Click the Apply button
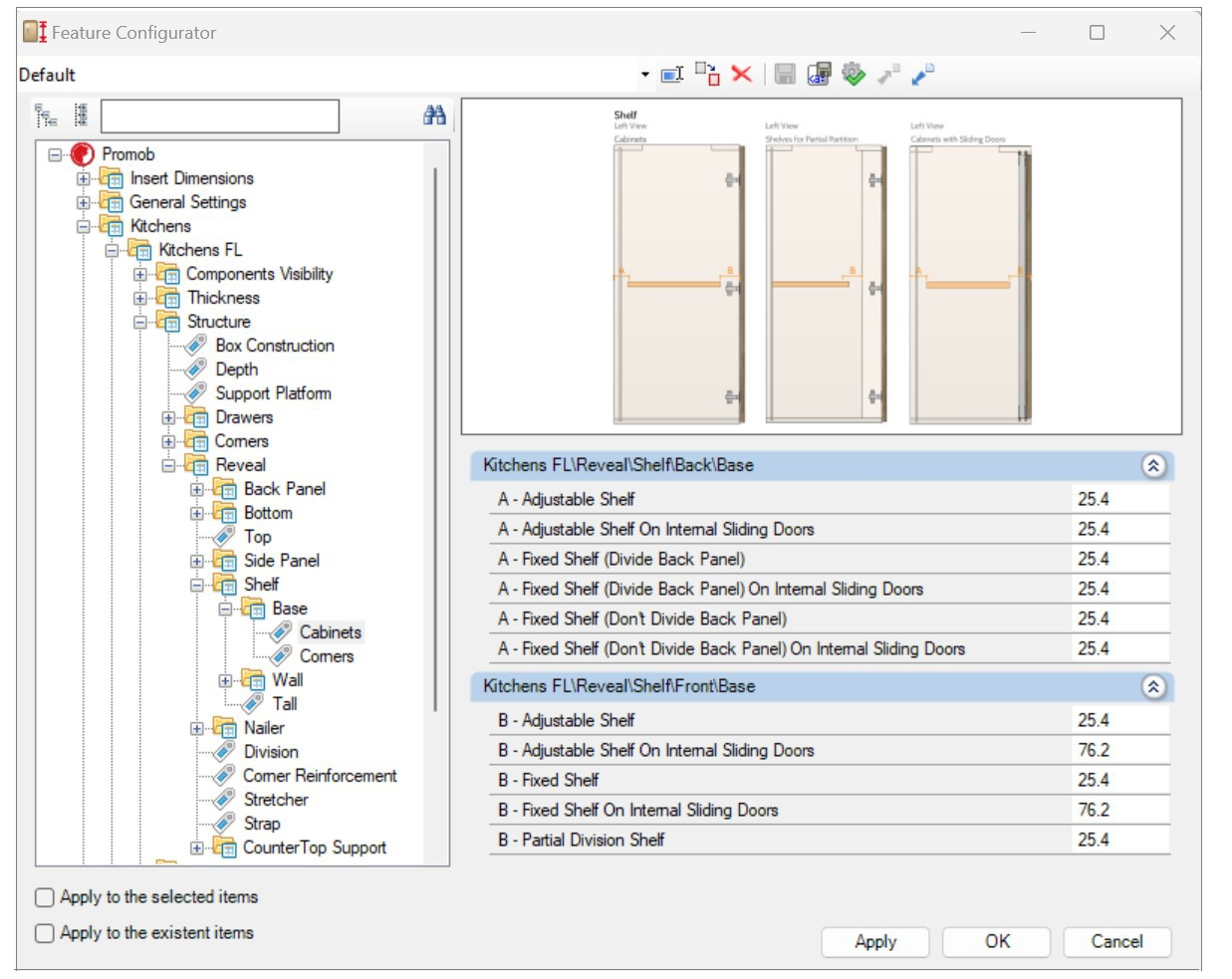Viewport: 1232px width, 979px height. [874, 942]
